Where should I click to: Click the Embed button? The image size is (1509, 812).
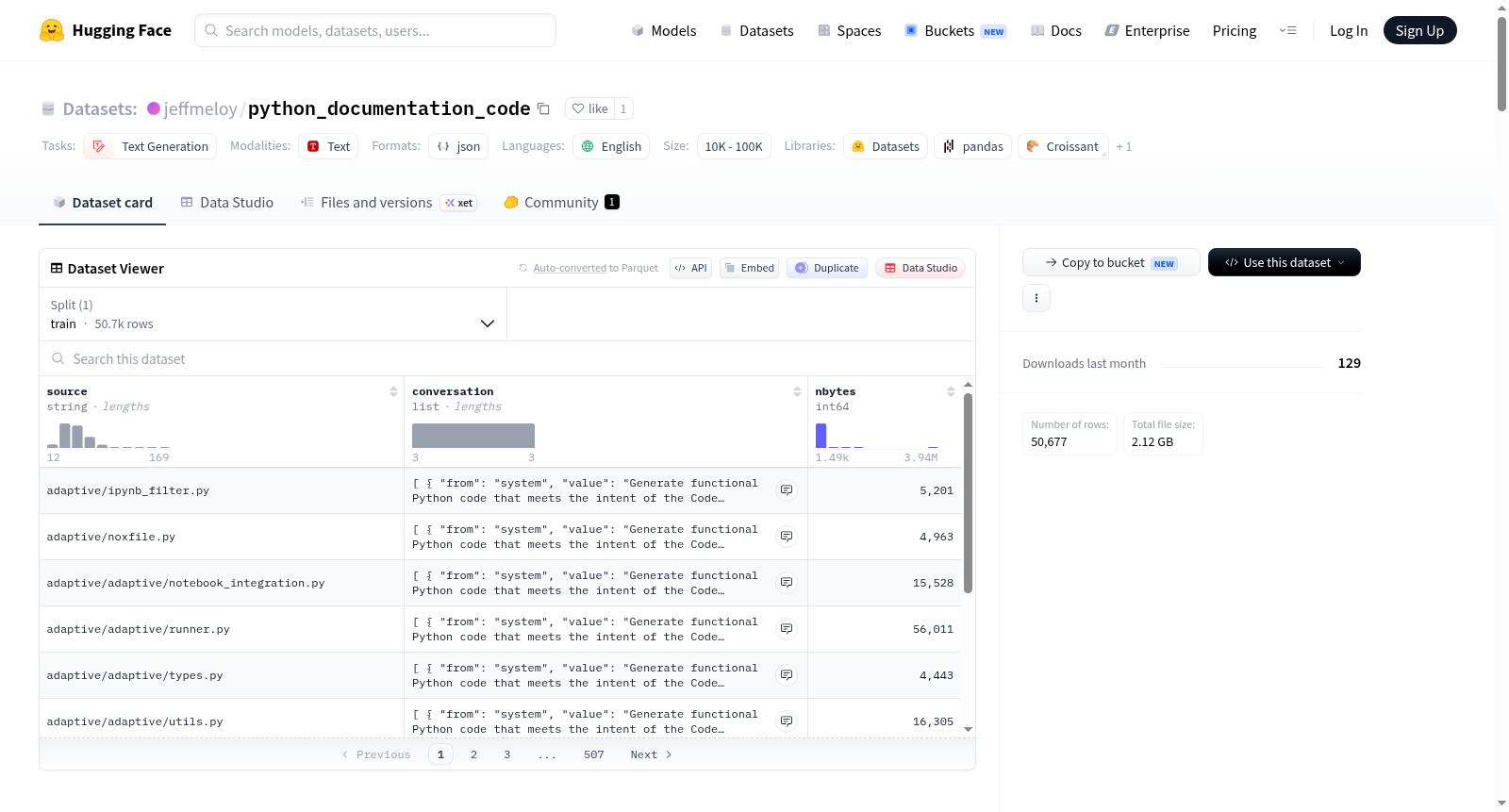[750, 268]
